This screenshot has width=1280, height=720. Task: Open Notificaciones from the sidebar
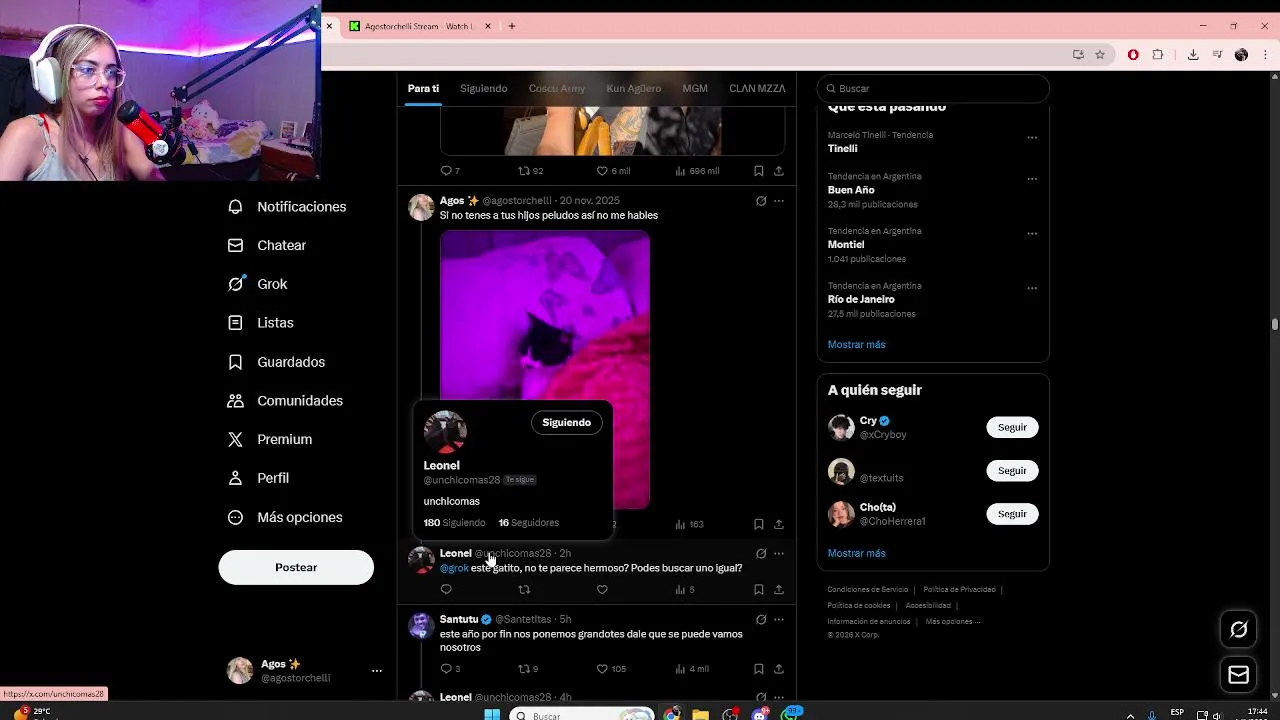point(286,206)
